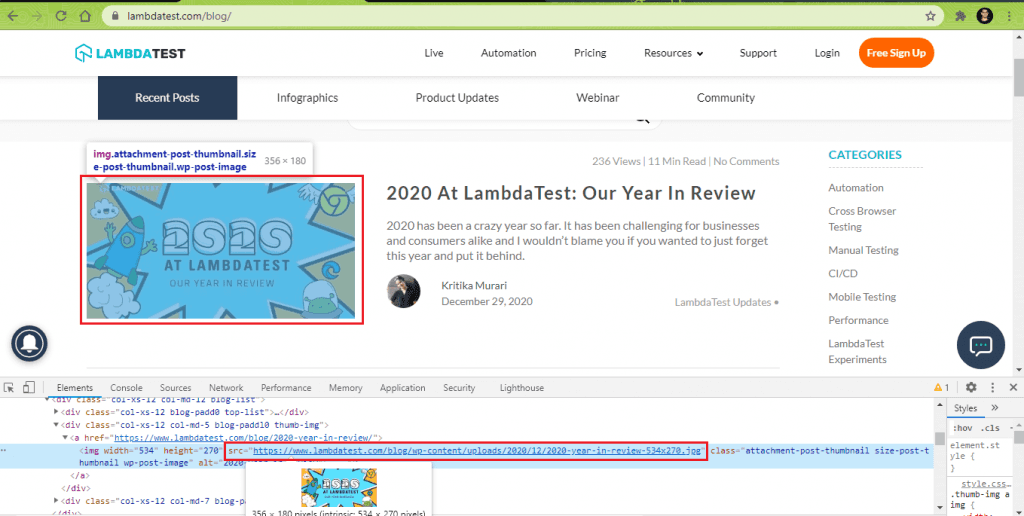
Task: Click the address bar URL
Action: [179, 16]
